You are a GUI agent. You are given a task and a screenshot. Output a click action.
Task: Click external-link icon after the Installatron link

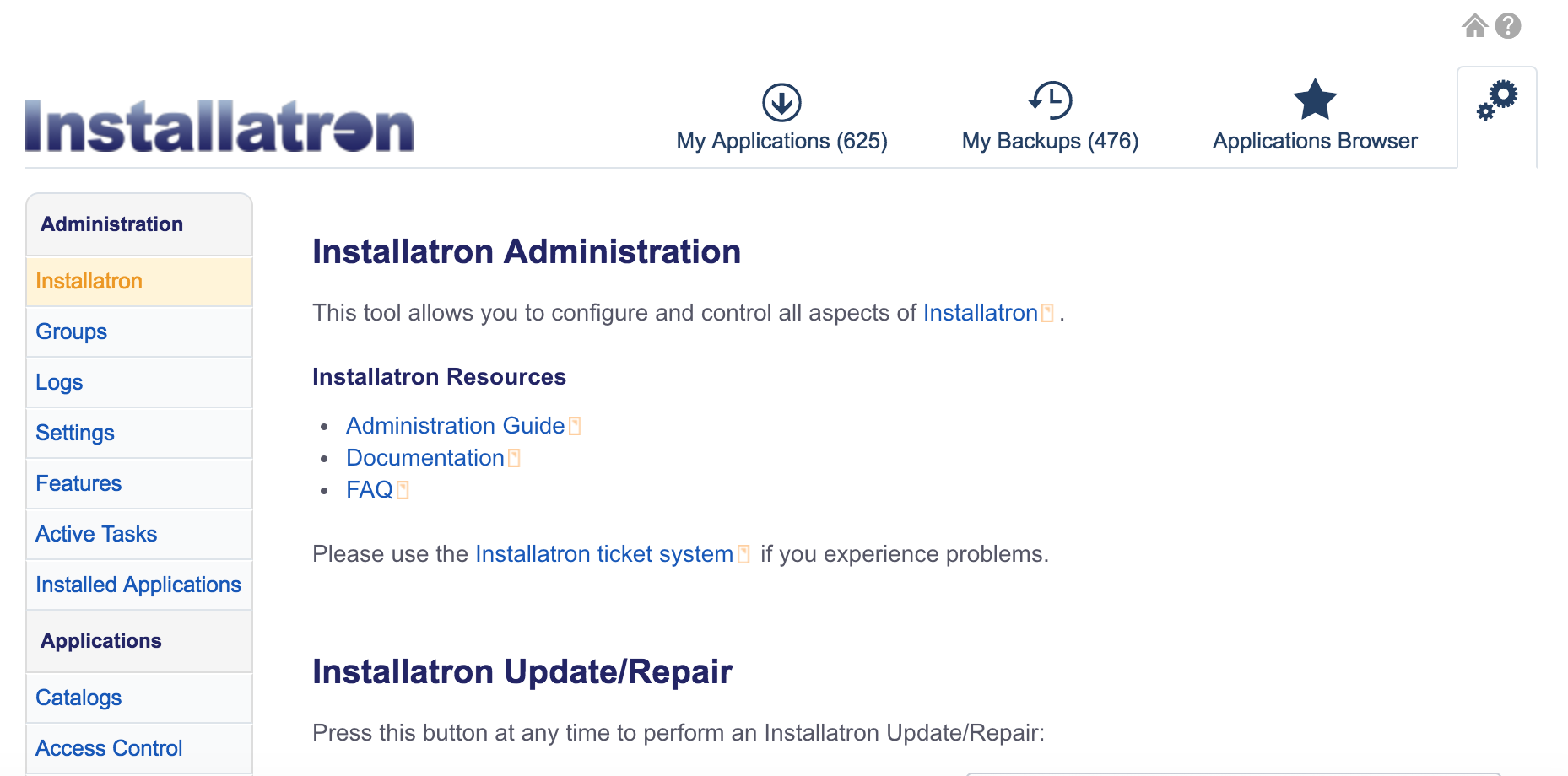coord(1047,313)
